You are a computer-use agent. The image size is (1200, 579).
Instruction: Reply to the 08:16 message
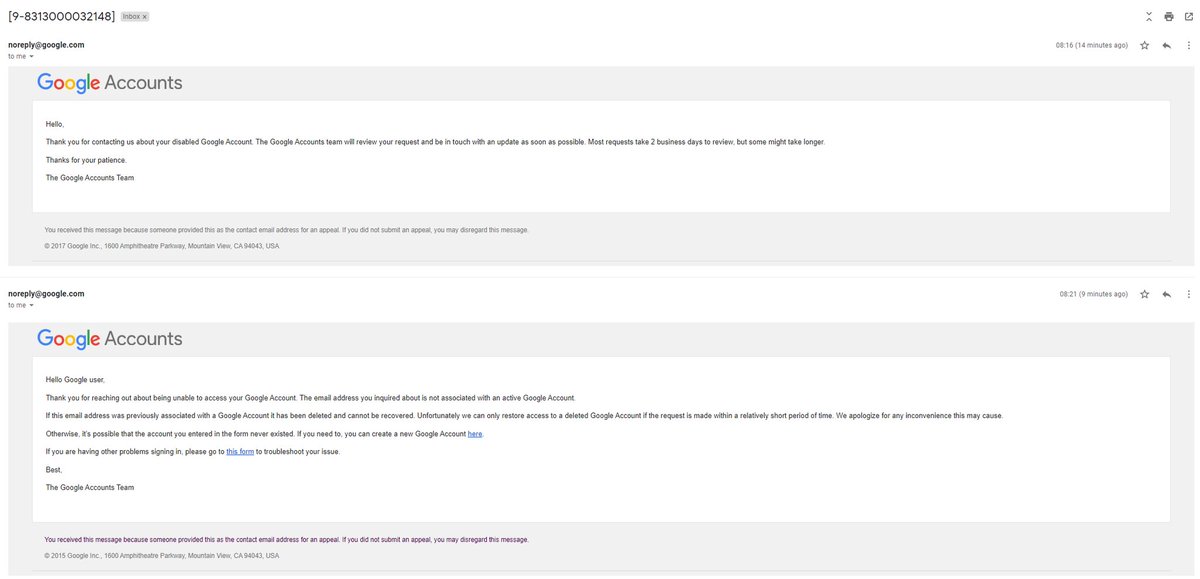(1167, 45)
